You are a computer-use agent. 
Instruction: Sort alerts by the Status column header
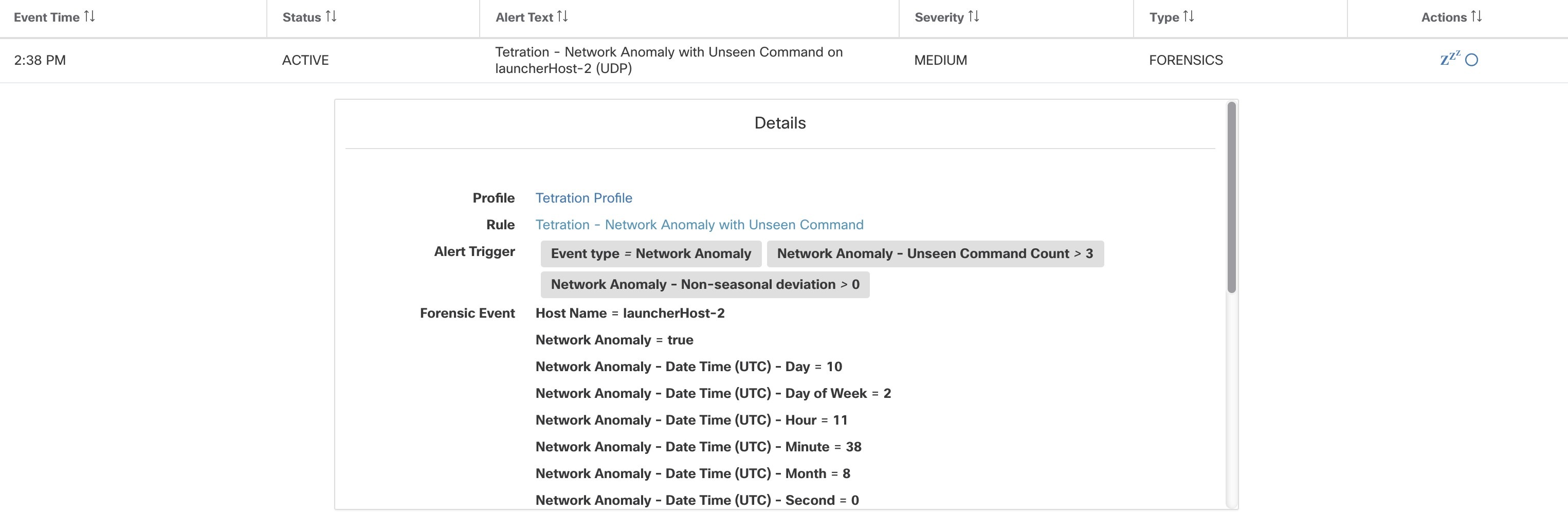301,17
